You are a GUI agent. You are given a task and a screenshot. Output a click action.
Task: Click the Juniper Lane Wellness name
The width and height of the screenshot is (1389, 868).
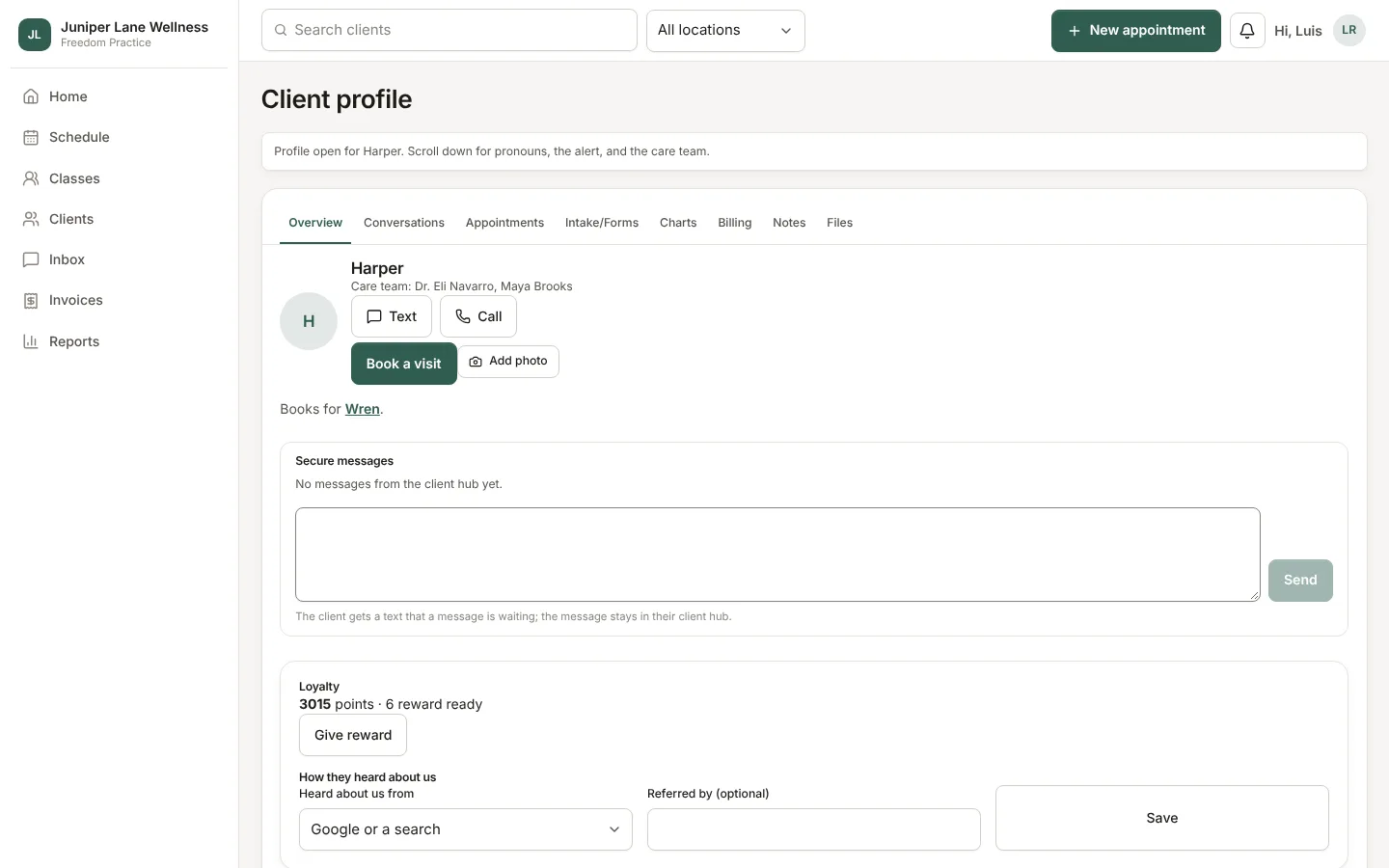coord(134,27)
